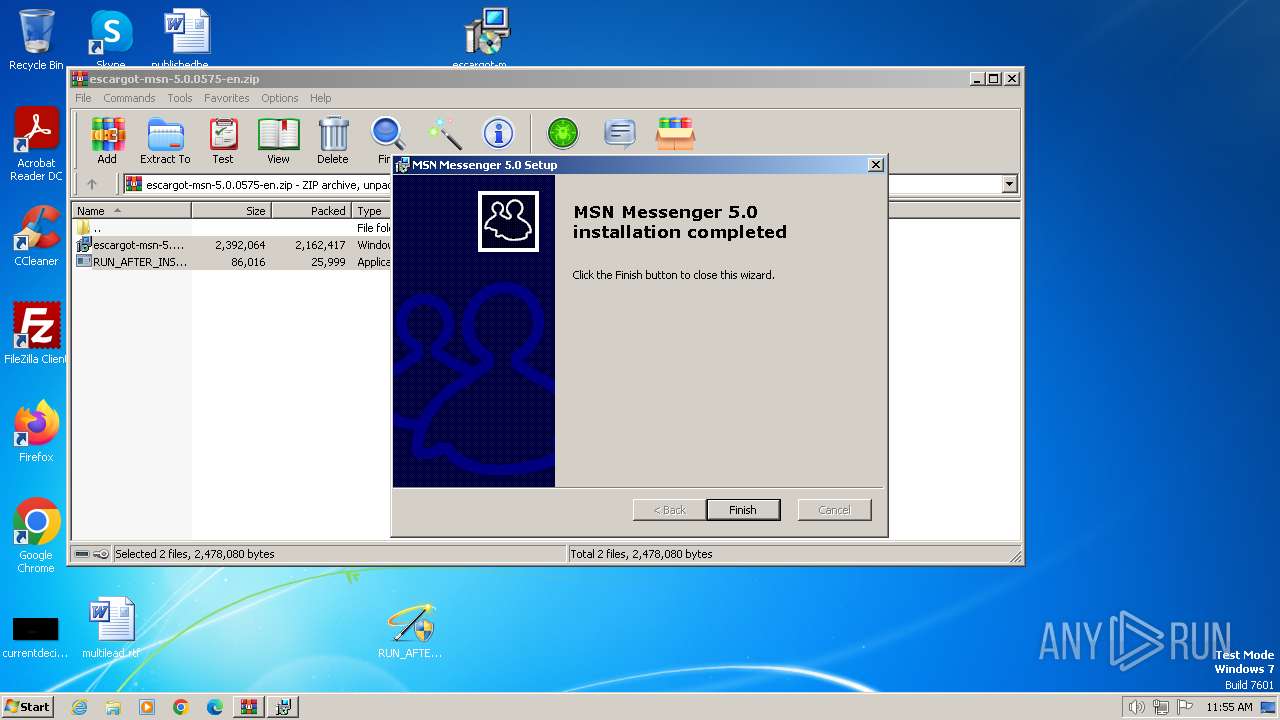The height and width of the screenshot is (720, 1280).
Task: Open Windows Media Player taskbar icon
Action: (x=147, y=707)
